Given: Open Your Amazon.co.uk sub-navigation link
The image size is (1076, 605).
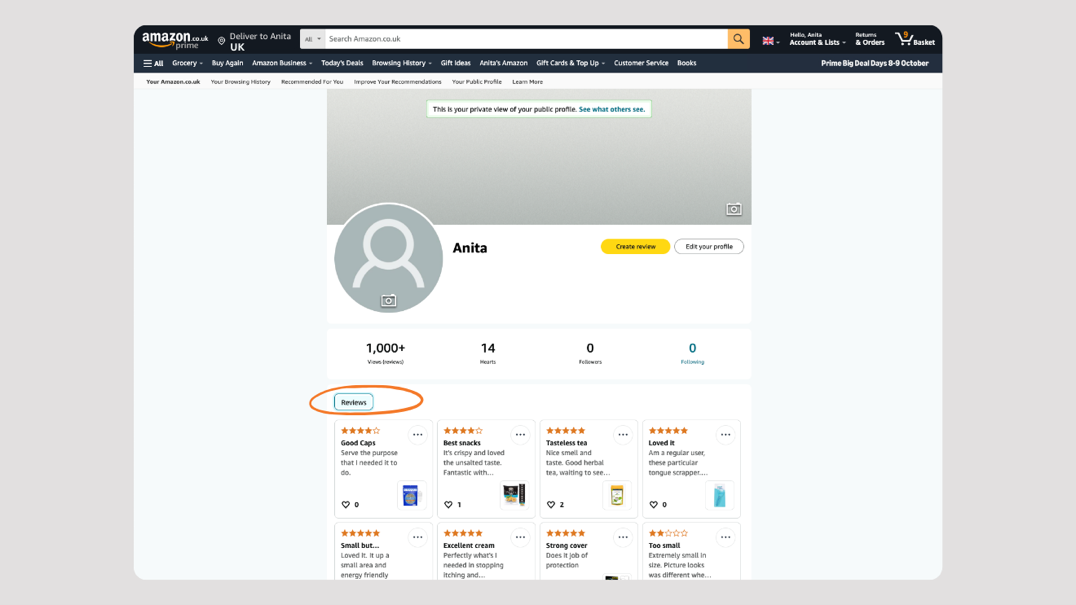Looking at the screenshot, I should tap(173, 82).
